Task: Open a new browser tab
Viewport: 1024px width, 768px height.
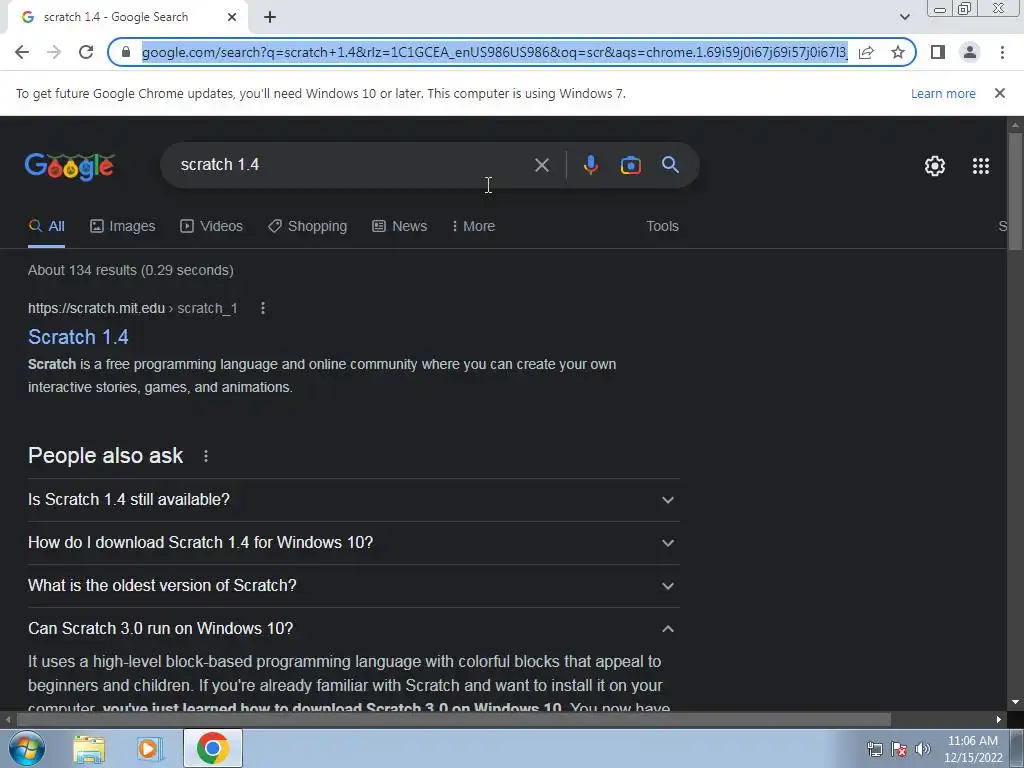Action: pyautogui.click(x=270, y=17)
